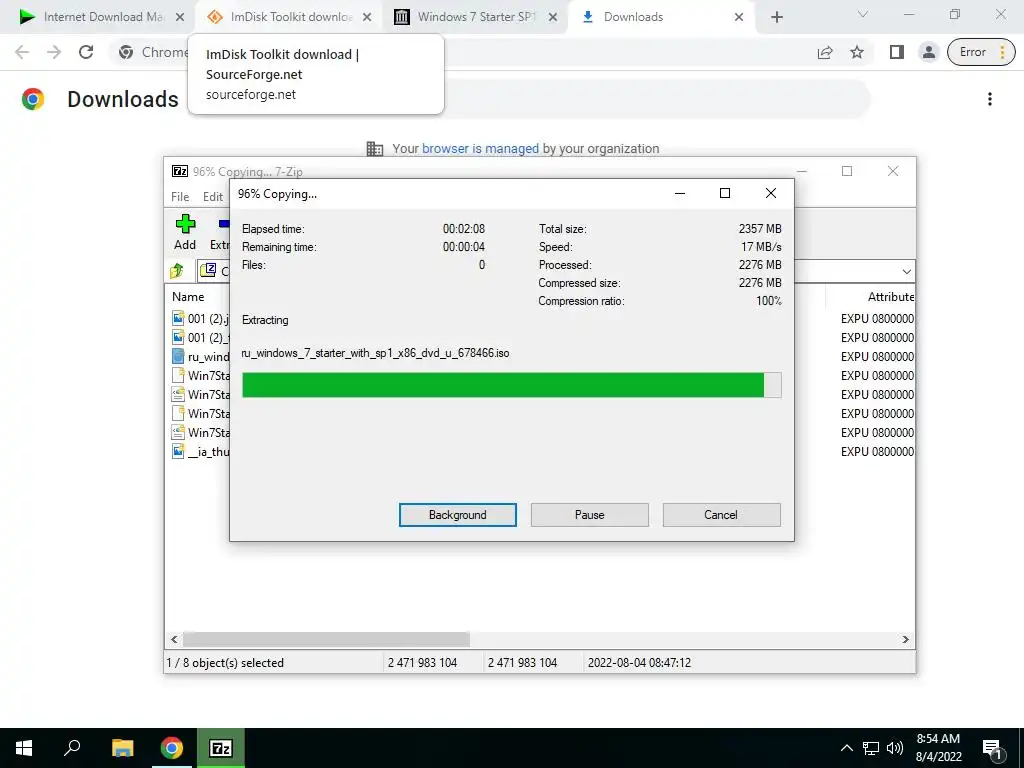Click the horizontal scrollbar thumb in 7-Zip
The width and height of the screenshot is (1024, 768).
pos(326,639)
